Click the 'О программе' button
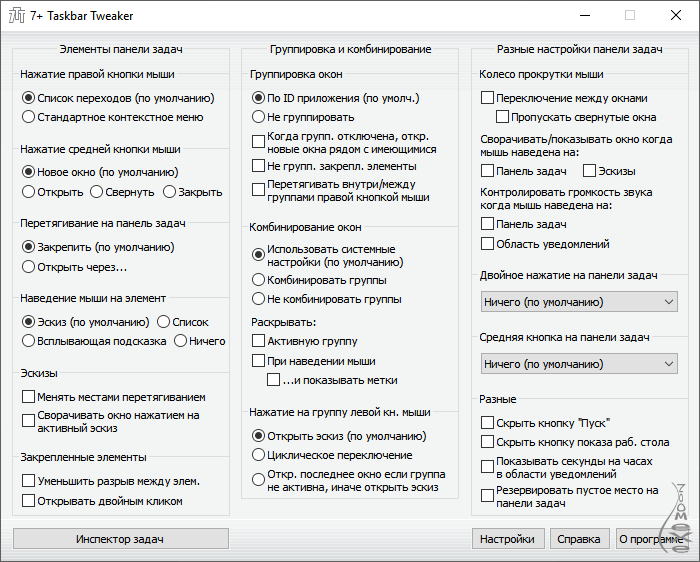Screen dimensions: 700x562 pyautogui.click(x=651, y=539)
